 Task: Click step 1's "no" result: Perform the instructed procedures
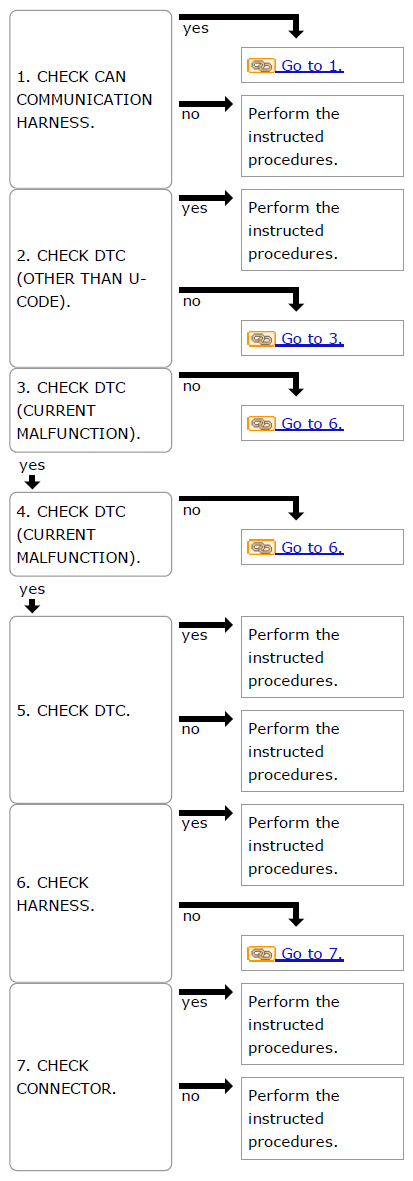click(x=323, y=136)
